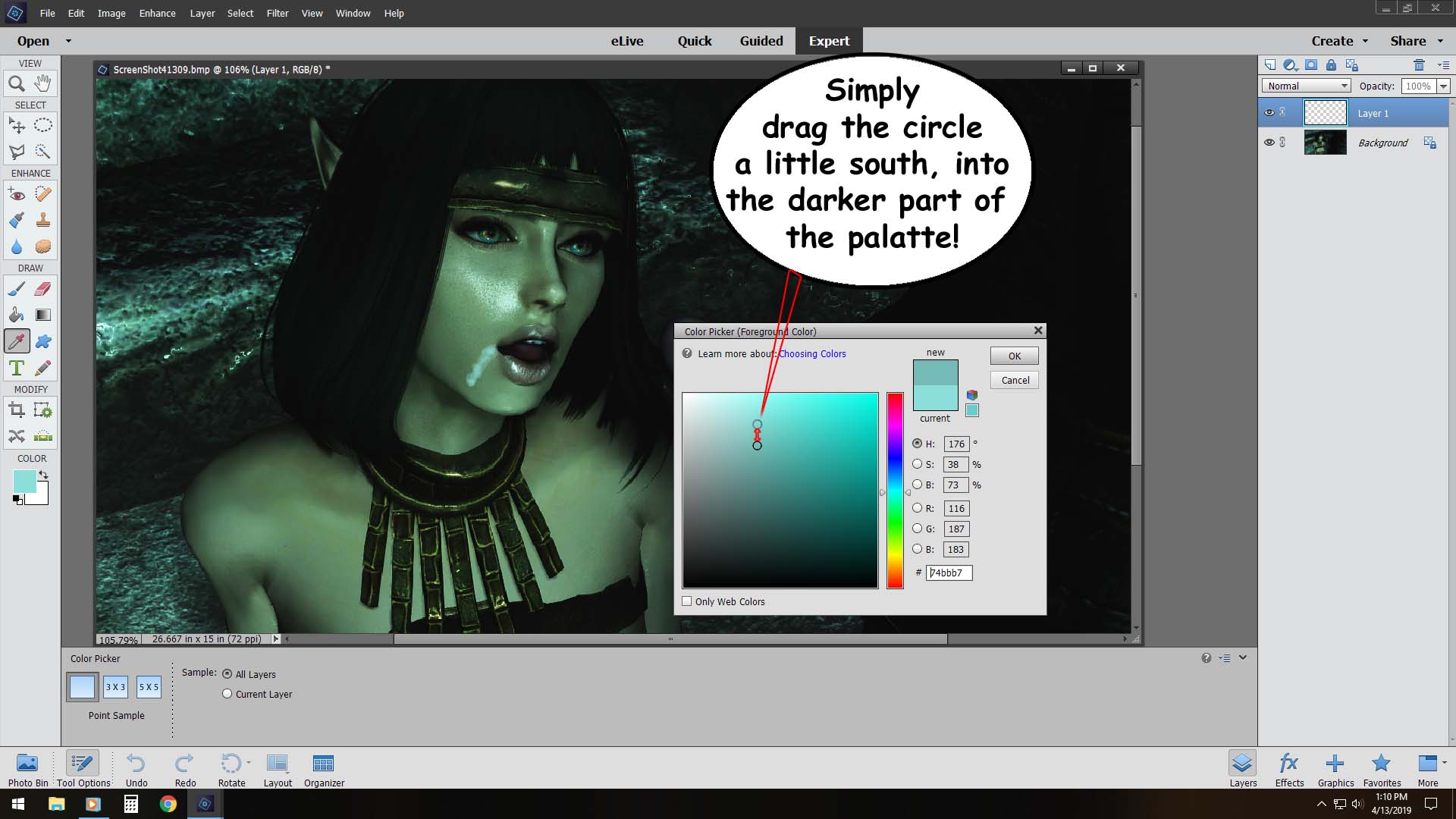Select the Recompose tool
1456x819 pixels.
point(43,410)
